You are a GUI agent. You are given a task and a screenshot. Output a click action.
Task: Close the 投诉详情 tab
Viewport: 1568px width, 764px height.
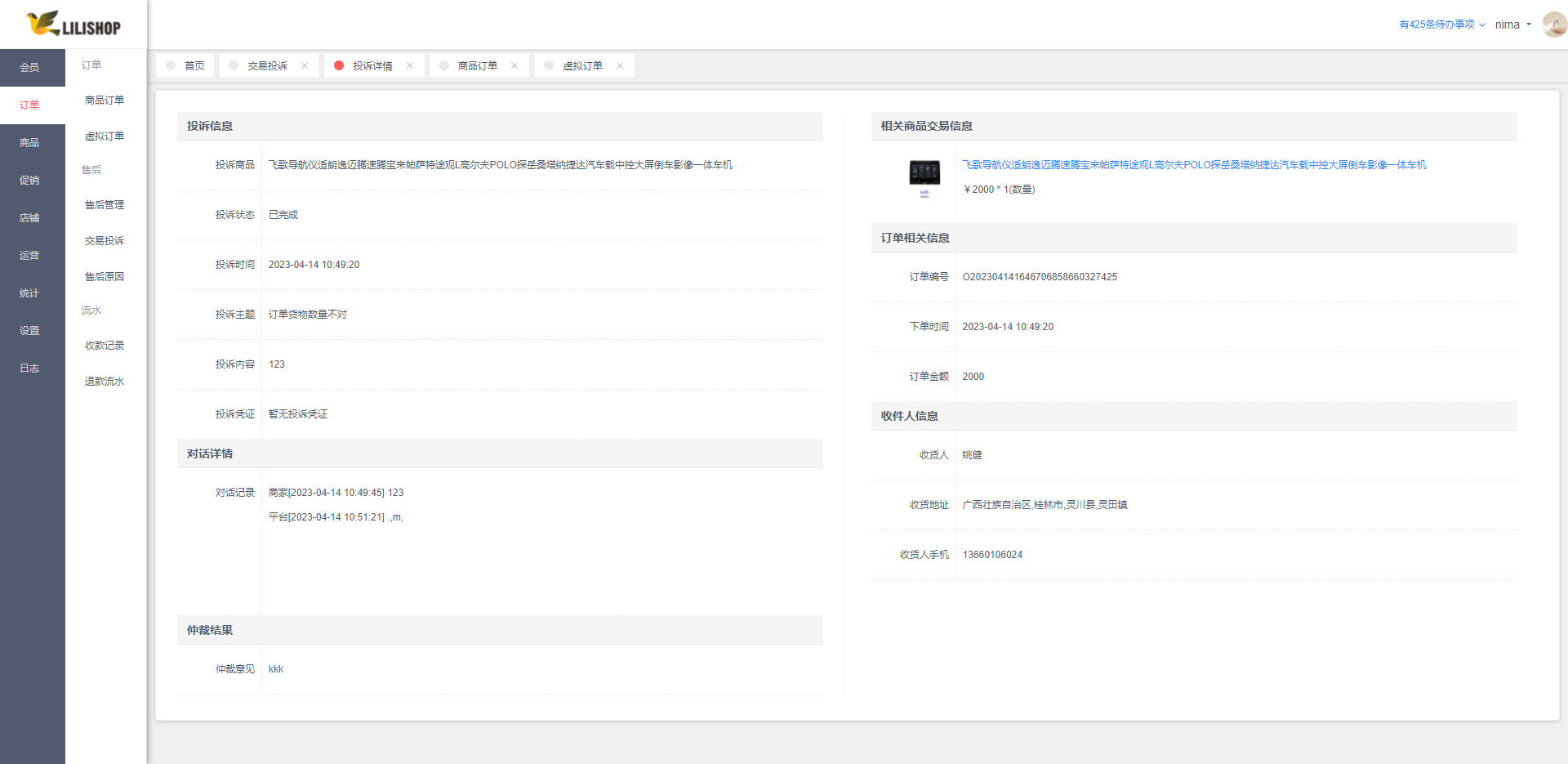point(410,65)
